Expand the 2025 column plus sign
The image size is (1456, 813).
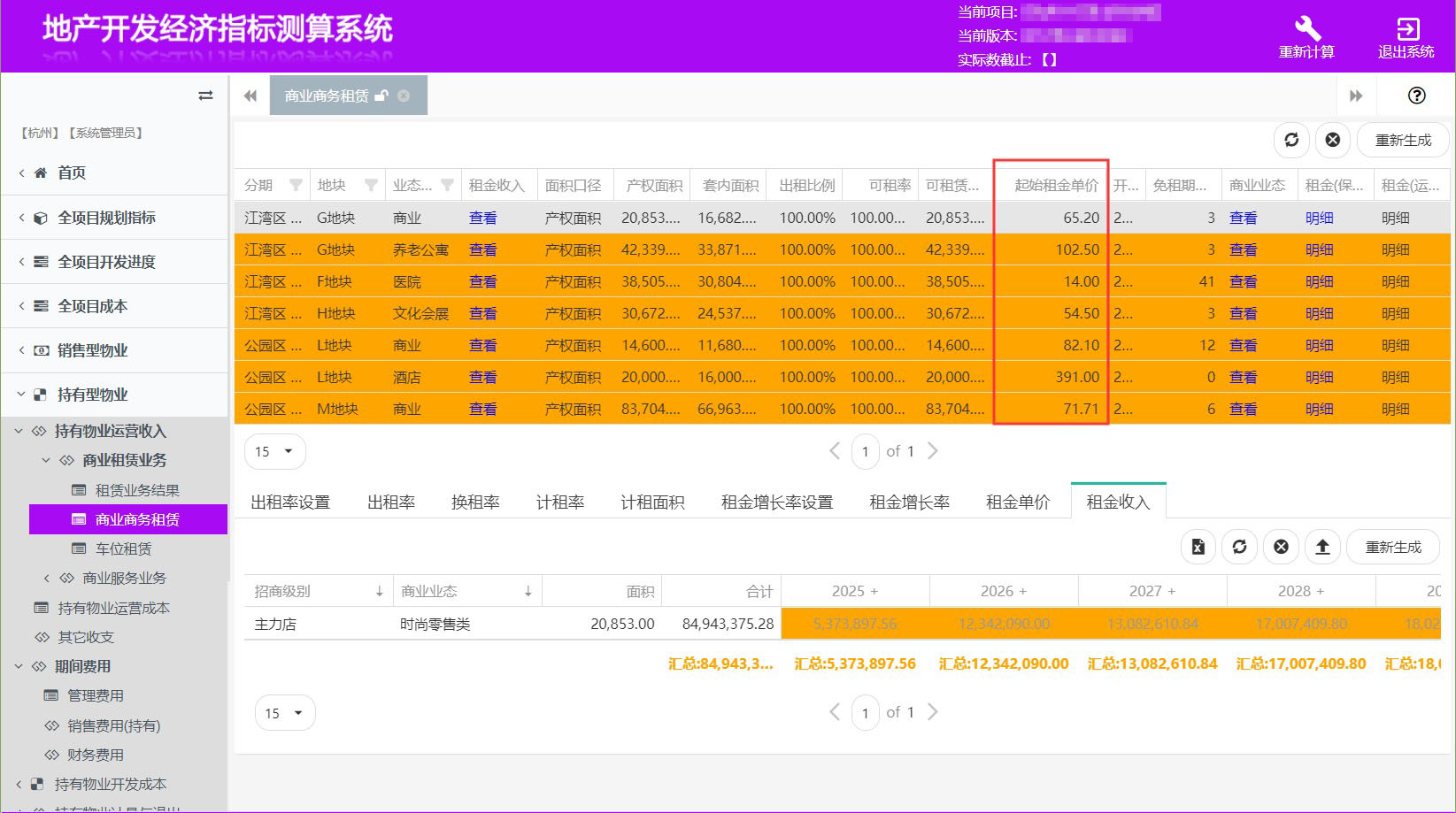click(x=874, y=591)
